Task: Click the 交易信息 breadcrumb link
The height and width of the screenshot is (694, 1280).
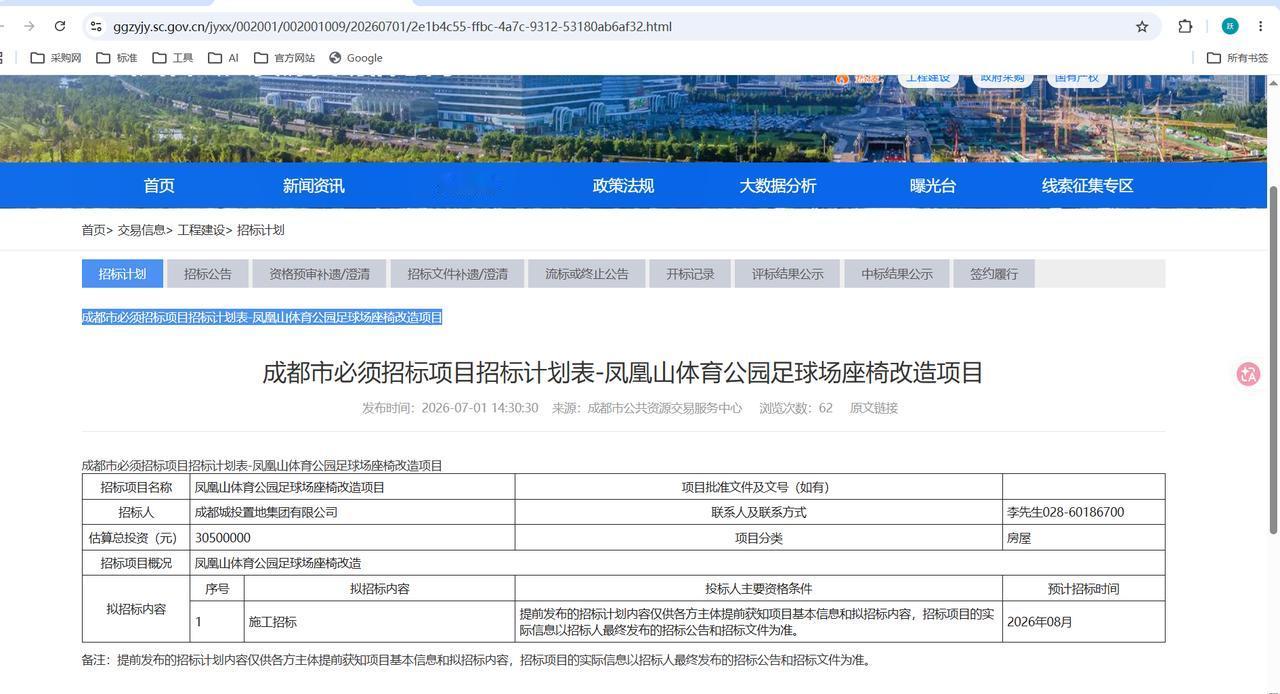Action: pyautogui.click(x=141, y=230)
